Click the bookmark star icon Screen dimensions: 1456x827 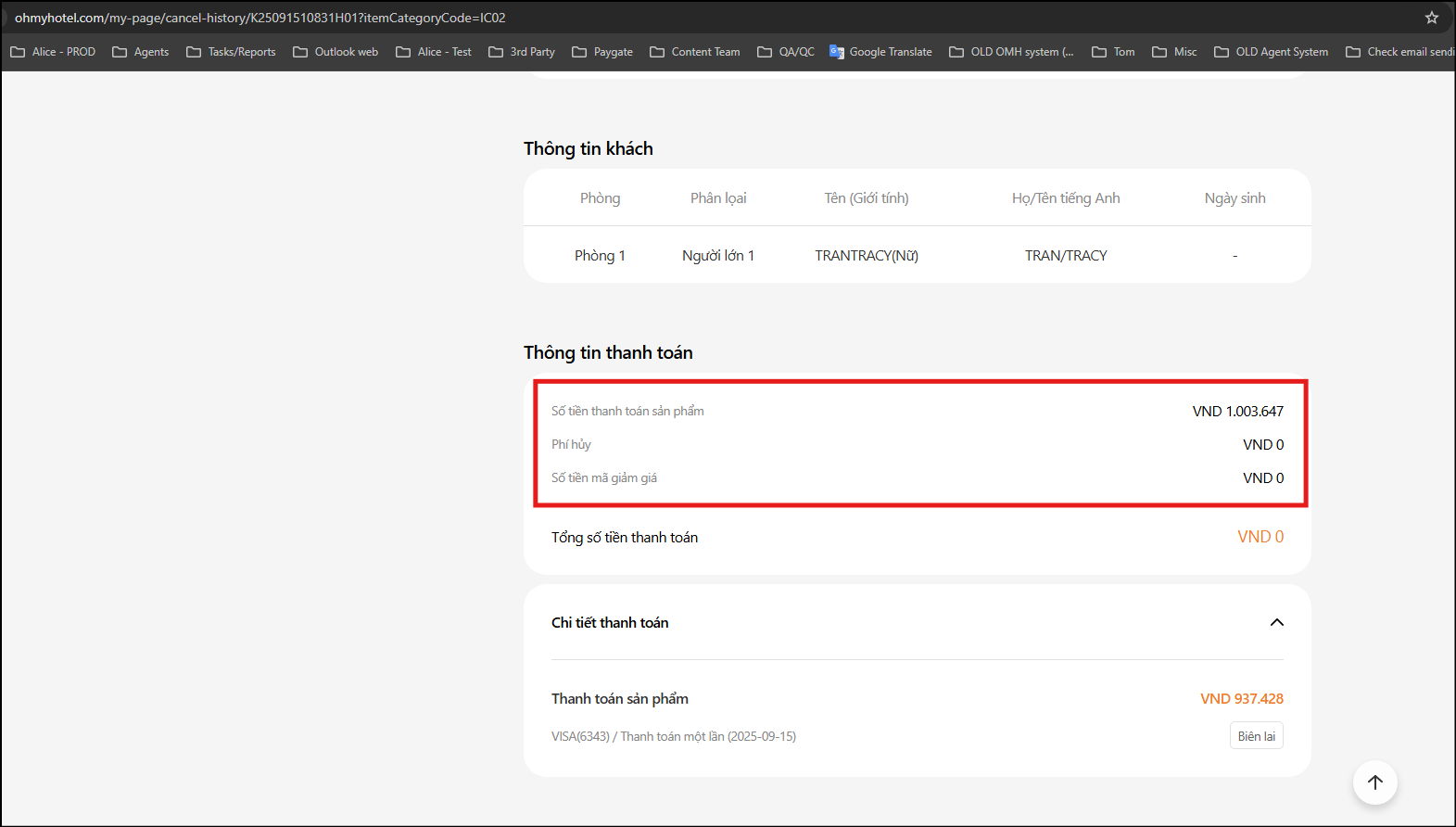[1431, 18]
